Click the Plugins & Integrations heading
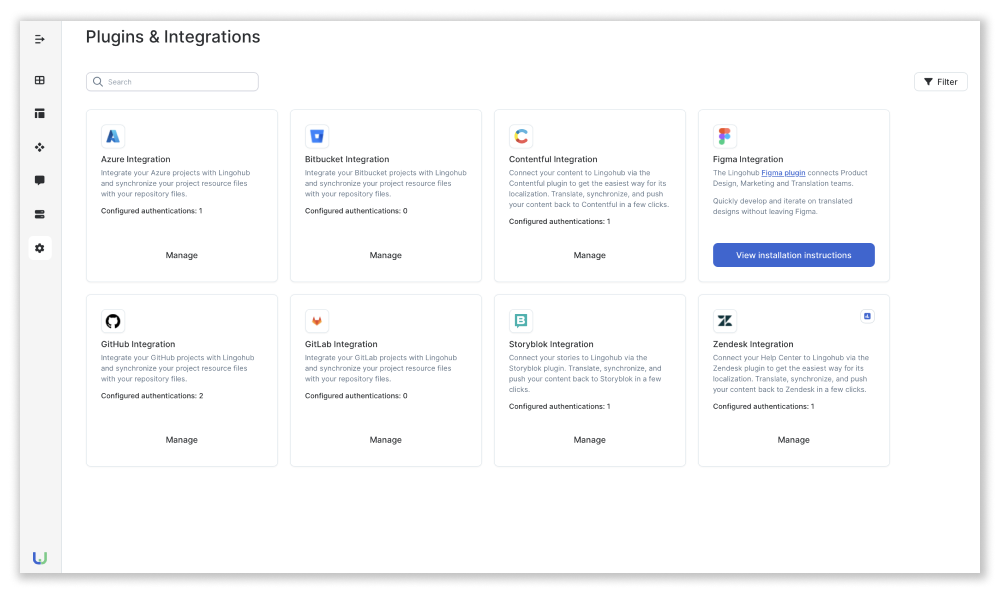 pyautogui.click(x=173, y=37)
